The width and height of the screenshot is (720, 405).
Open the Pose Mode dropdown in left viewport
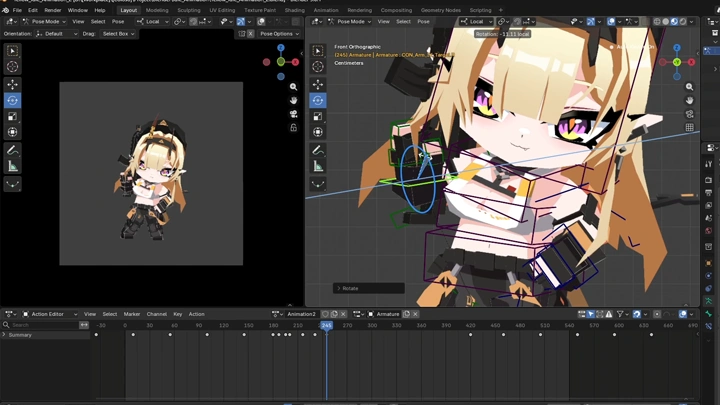(44, 22)
